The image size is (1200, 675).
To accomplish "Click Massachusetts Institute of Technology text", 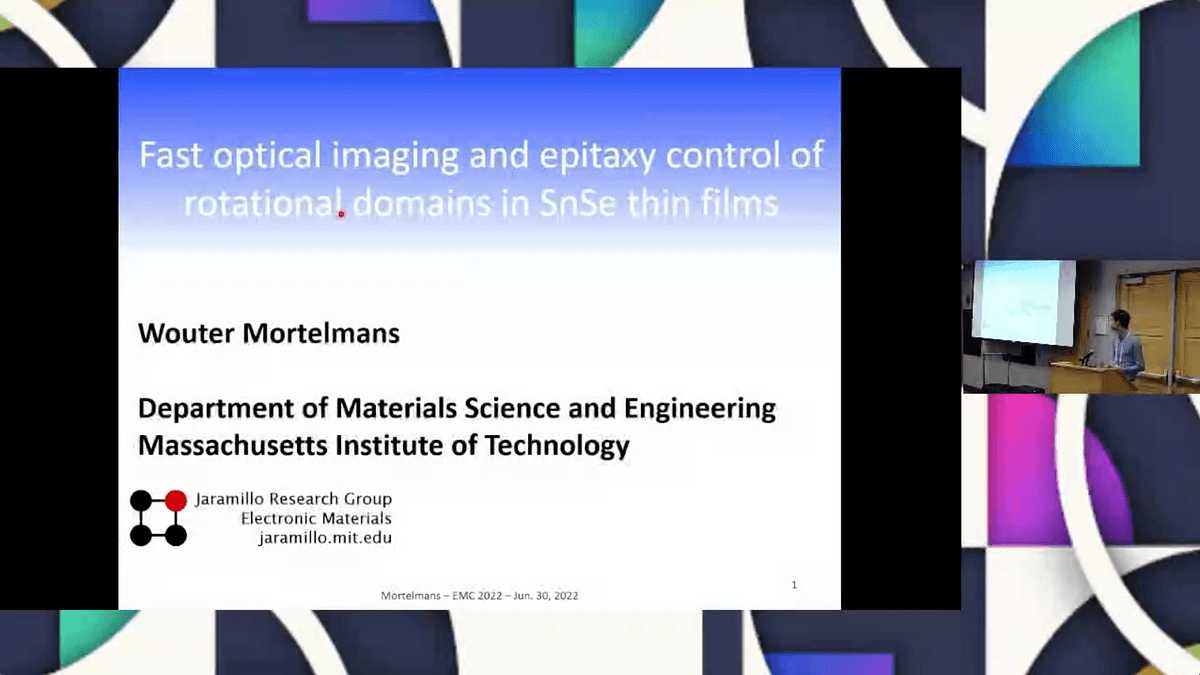I will 384,445.
